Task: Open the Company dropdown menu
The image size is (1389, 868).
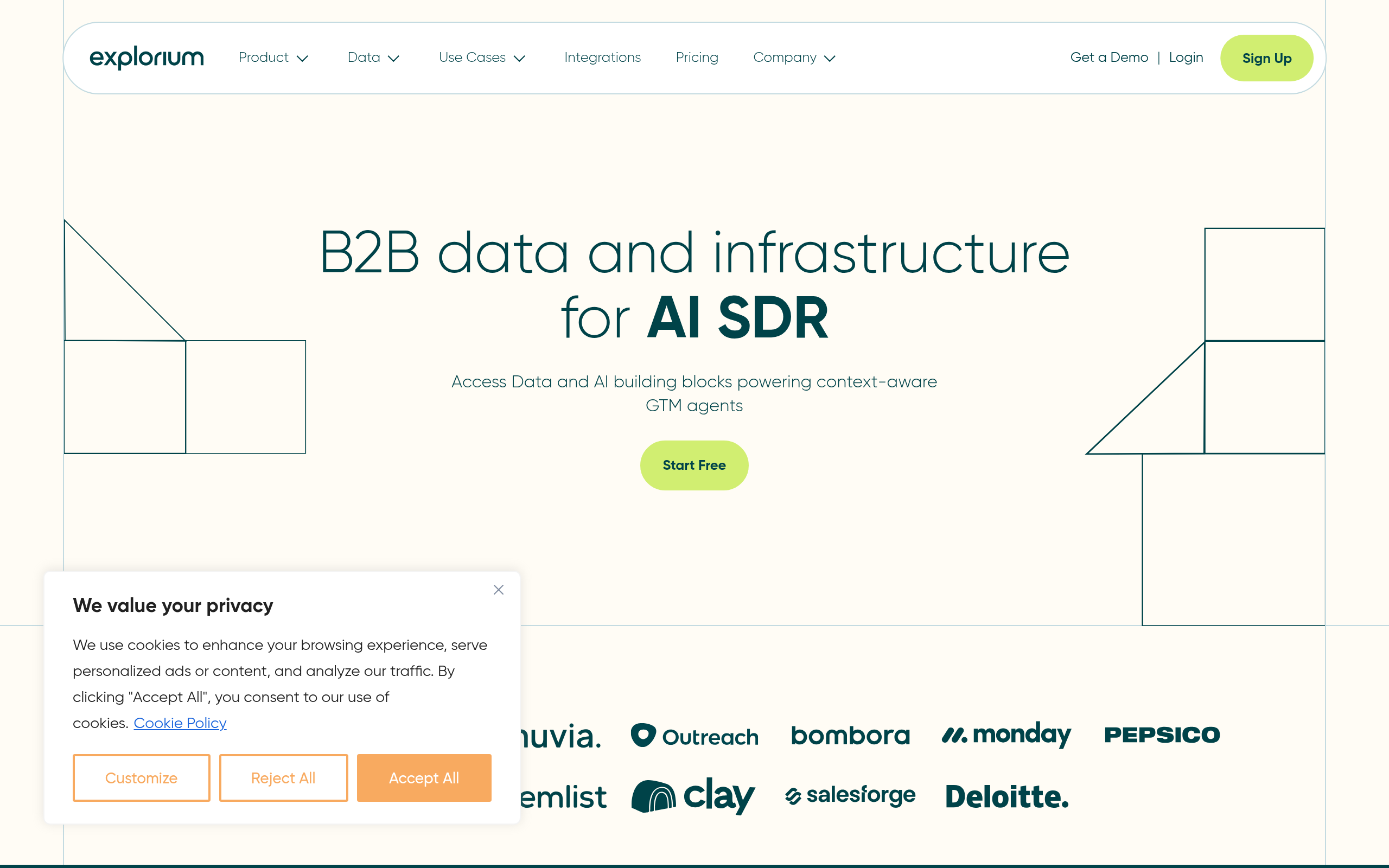Action: (794, 58)
